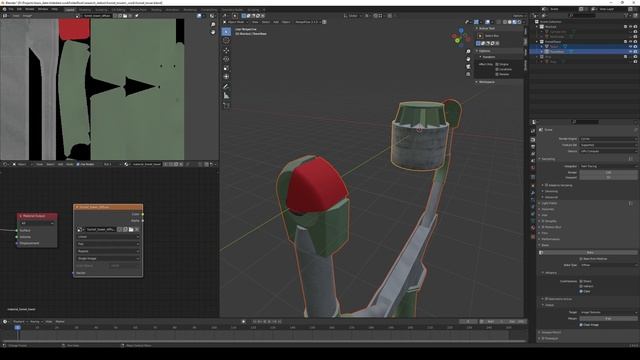Expand the Performance panel
Image resolution: width=640 pixels, height=360 pixels.
tap(550, 239)
